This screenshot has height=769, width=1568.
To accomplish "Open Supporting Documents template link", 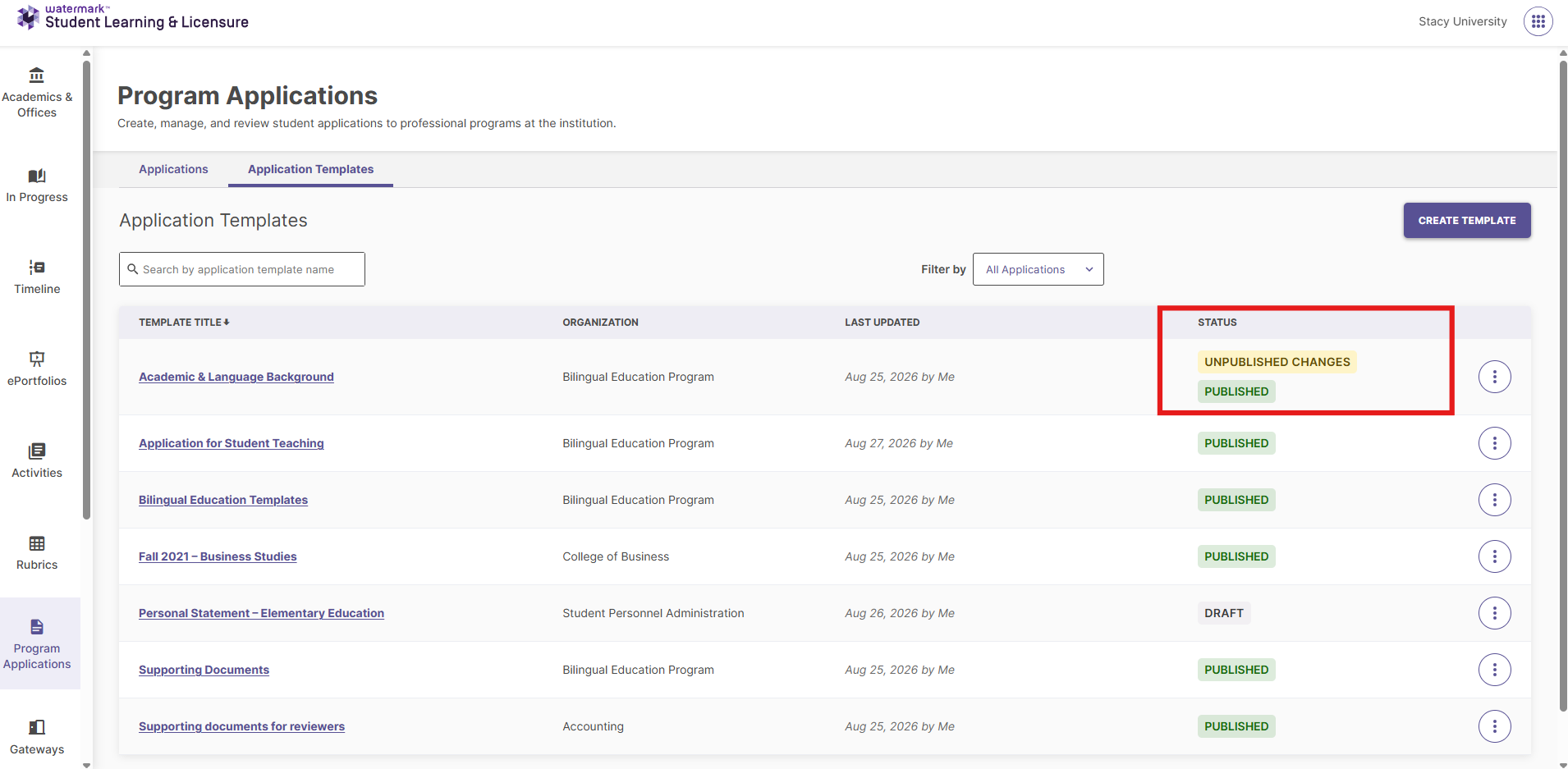I will [204, 670].
